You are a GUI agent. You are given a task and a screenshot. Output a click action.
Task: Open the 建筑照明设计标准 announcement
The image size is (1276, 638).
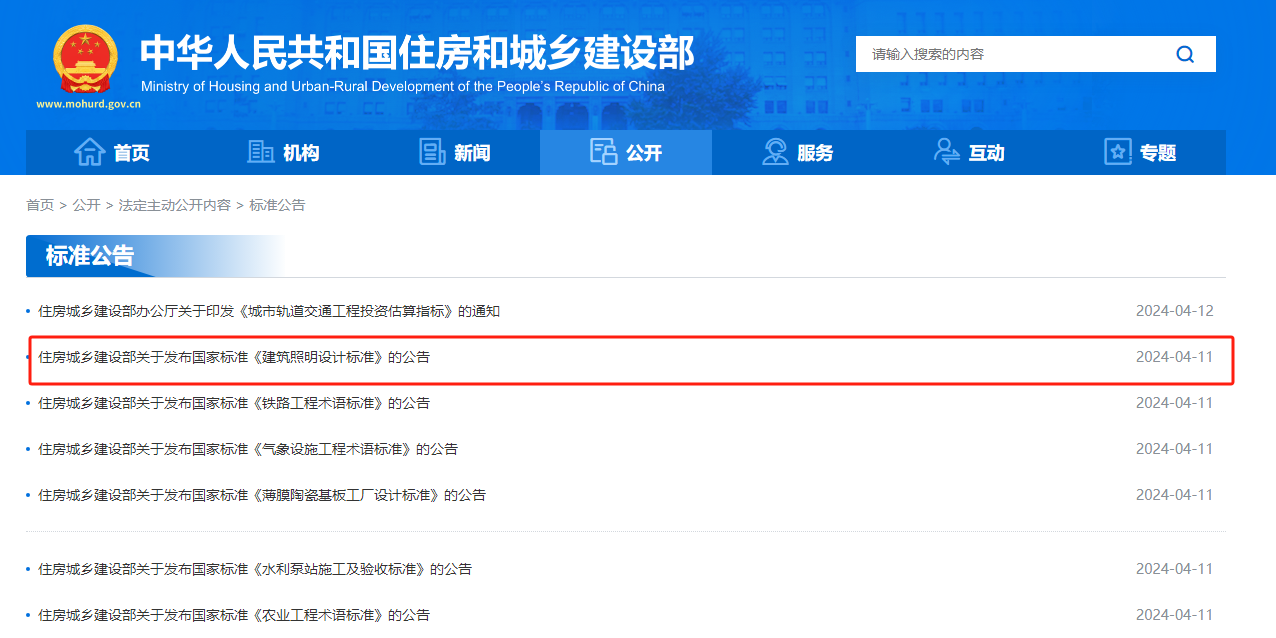click(233, 357)
